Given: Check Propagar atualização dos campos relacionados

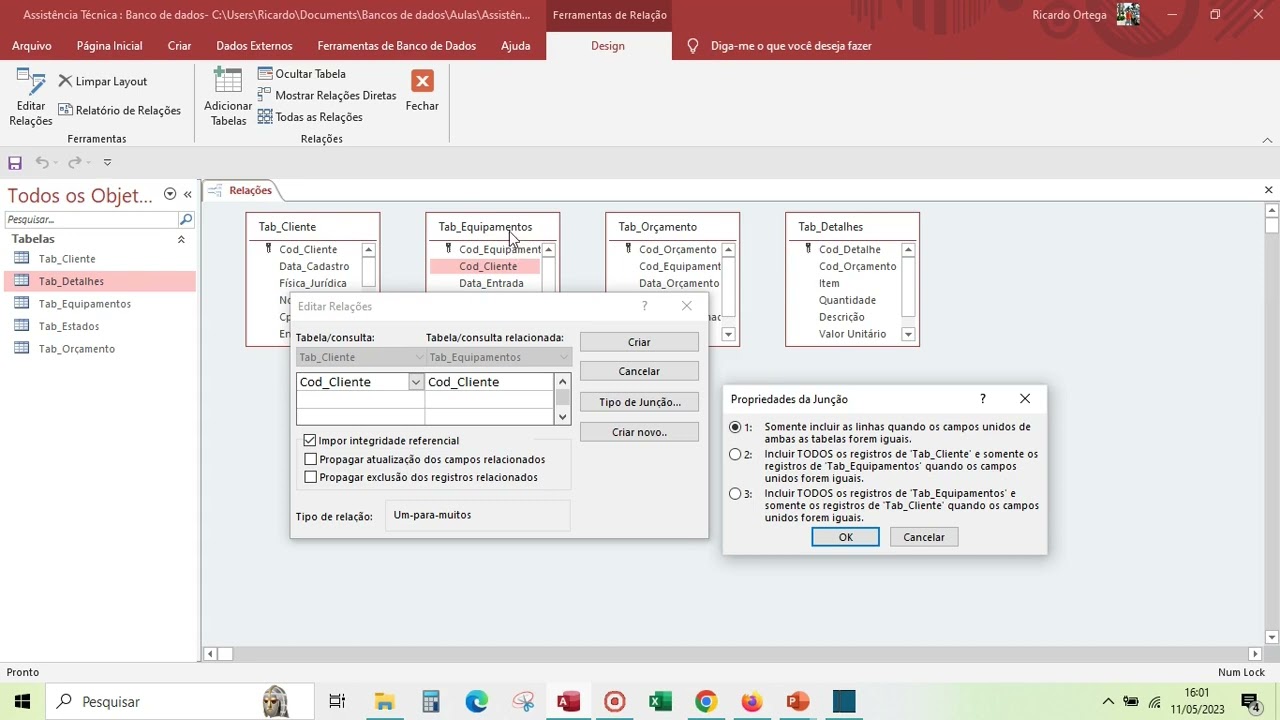Looking at the screenshot, I should 310,459.
